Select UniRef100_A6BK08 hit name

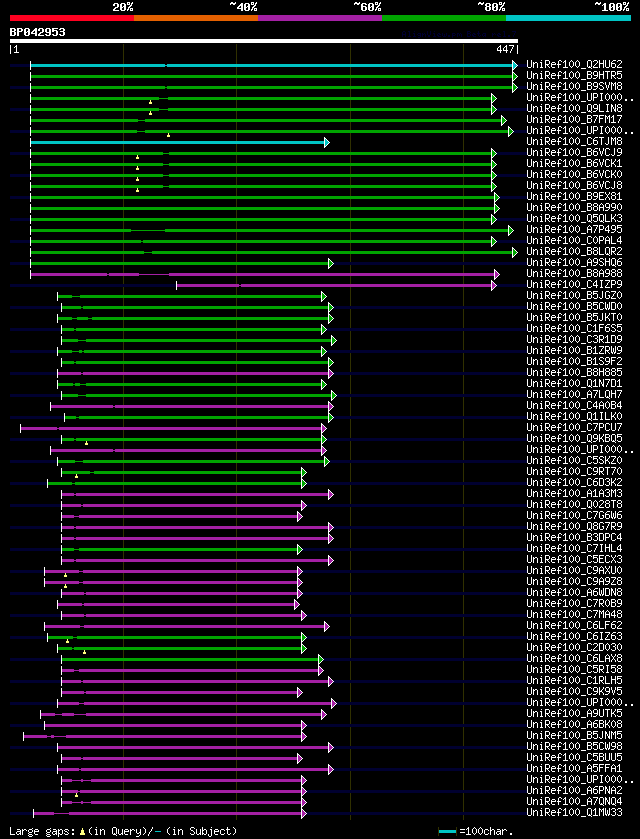click(x=574, y=725)
